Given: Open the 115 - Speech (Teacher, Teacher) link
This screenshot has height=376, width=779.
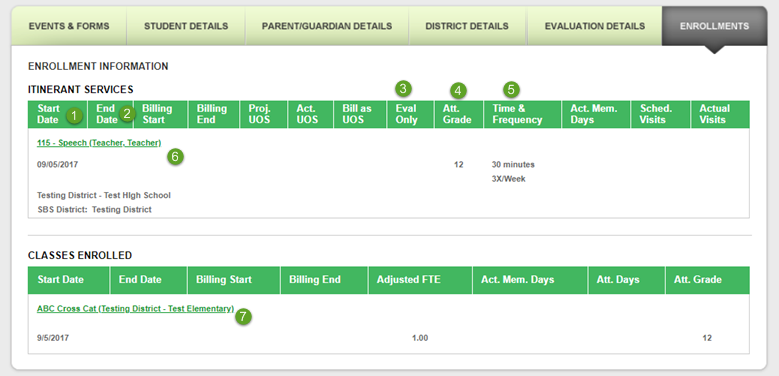Looking at the screenshot, I should click(99, 143).
